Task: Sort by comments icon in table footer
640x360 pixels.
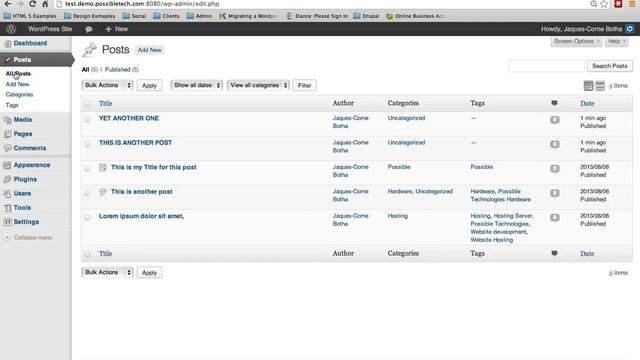Action: [554, 253]
